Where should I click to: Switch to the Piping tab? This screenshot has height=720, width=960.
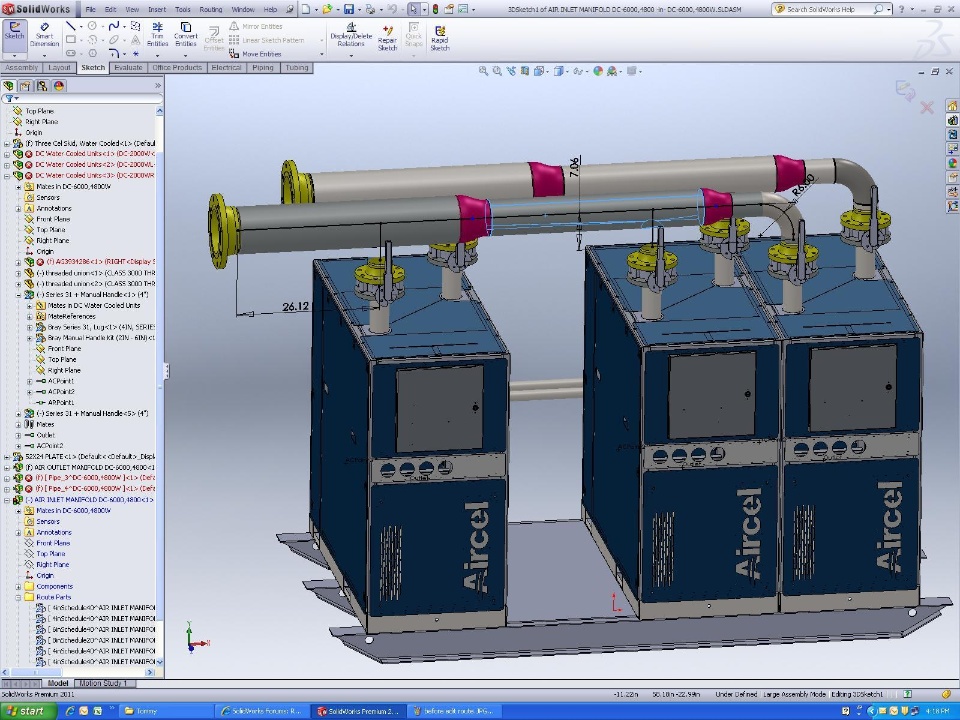point(263,67)
